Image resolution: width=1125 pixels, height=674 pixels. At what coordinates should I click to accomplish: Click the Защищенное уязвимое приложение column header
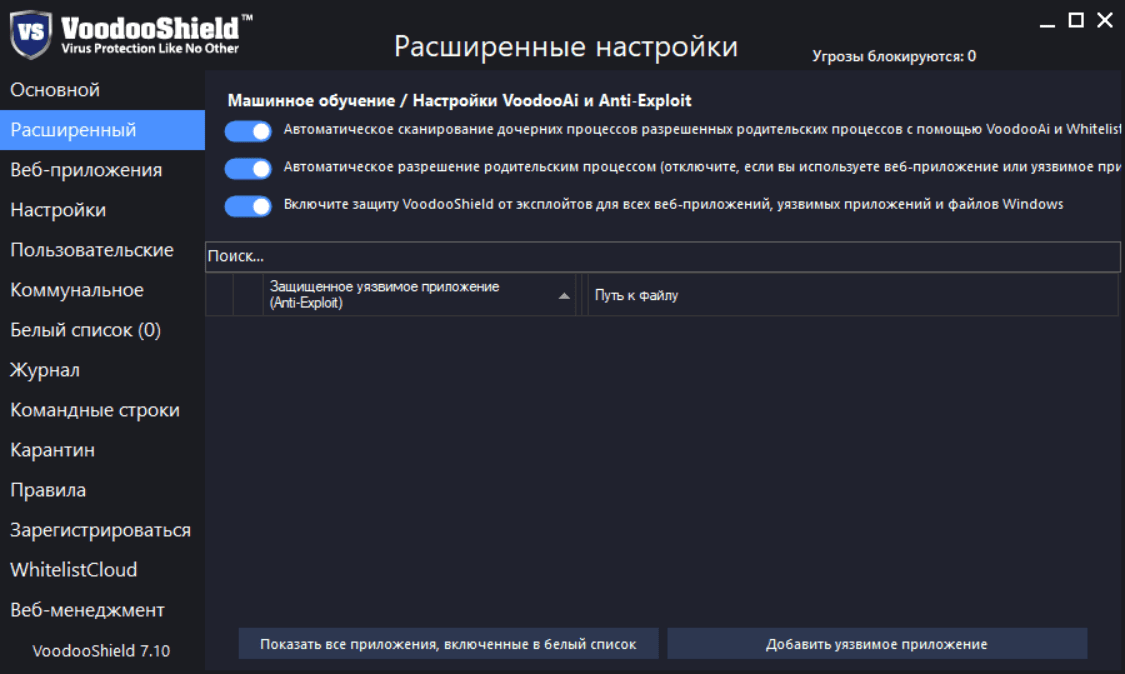coord(419,295)
